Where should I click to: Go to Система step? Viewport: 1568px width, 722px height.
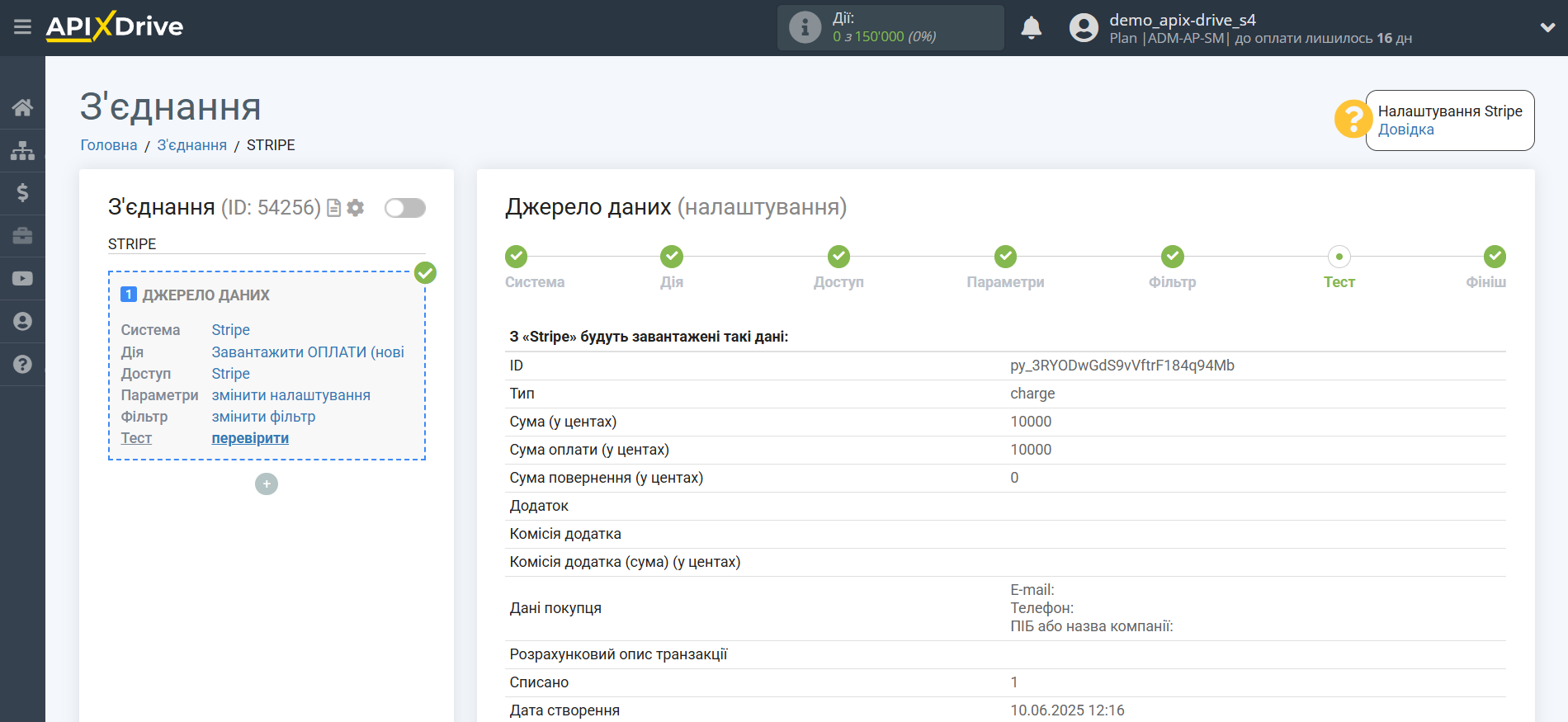click(x=535, y=282)
